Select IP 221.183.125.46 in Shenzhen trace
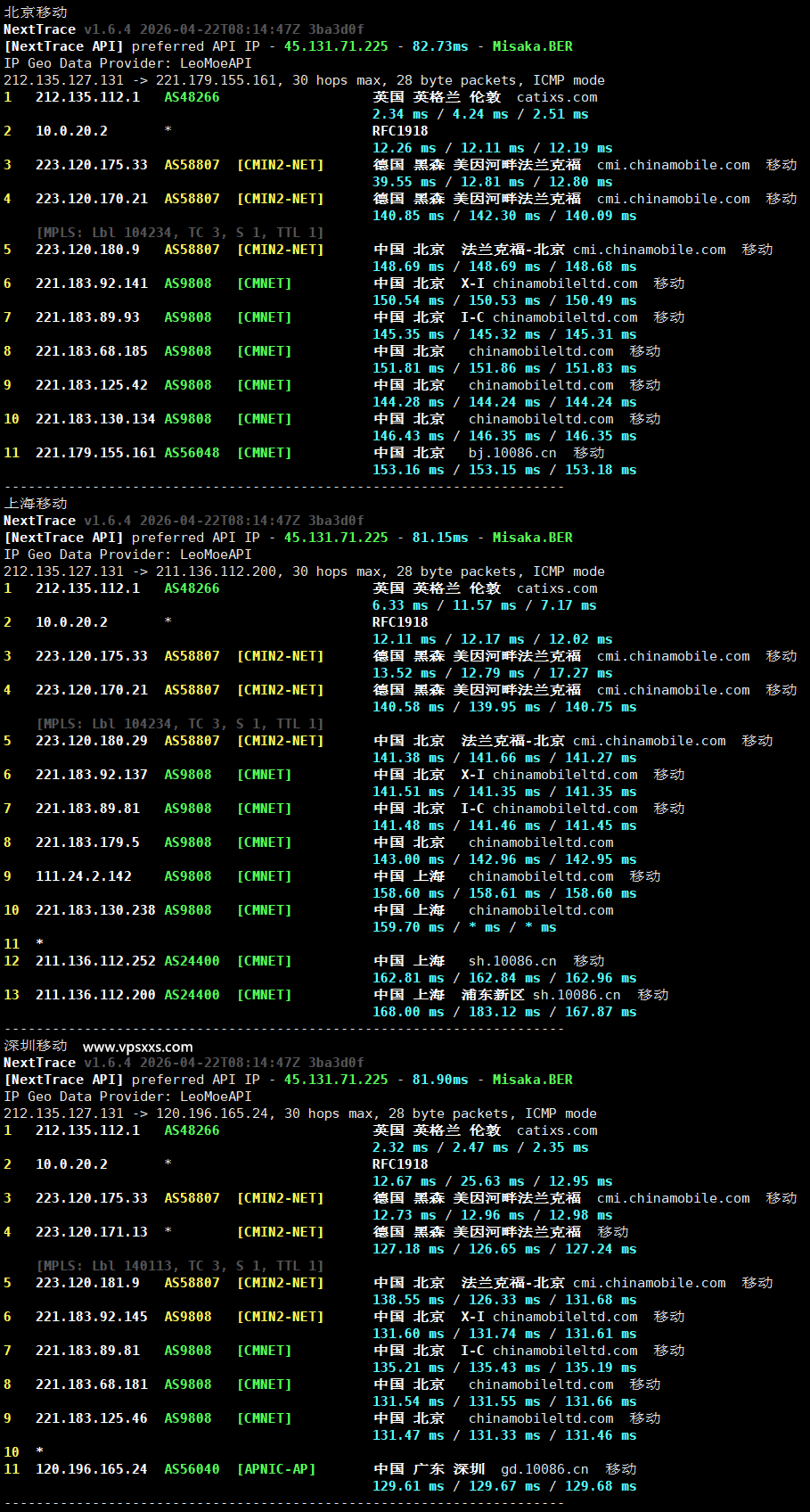810x1512 pixels. (92, 1418)
